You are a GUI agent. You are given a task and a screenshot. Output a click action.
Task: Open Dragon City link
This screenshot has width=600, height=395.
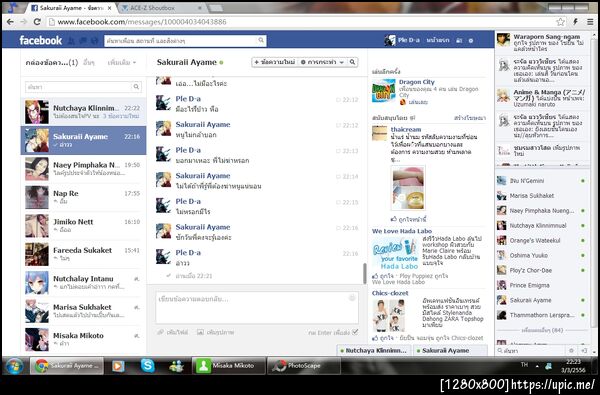[x=417, y=82]
